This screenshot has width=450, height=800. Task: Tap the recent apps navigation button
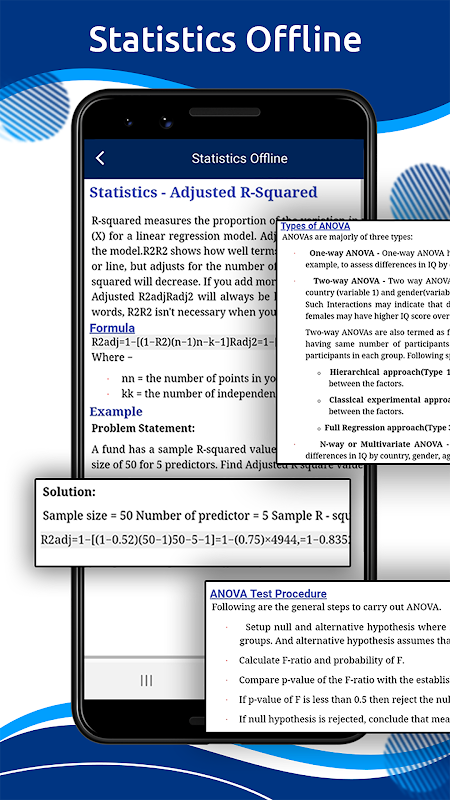click(x=146, y=680)
